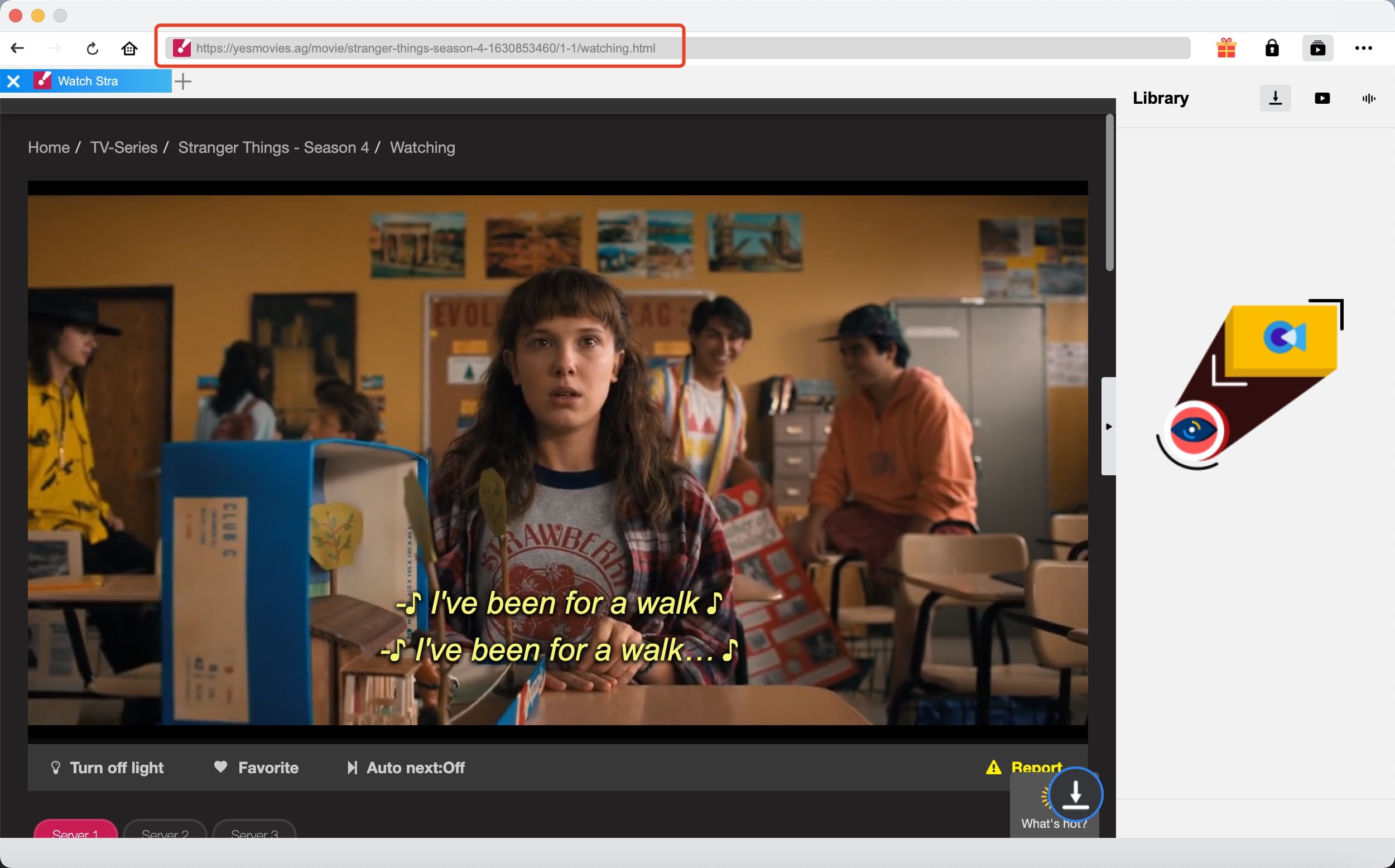The height and width of the screenshot is (868, 1395).
Task: Close the Watch Stra tab
Action: [x=14, y=81]
